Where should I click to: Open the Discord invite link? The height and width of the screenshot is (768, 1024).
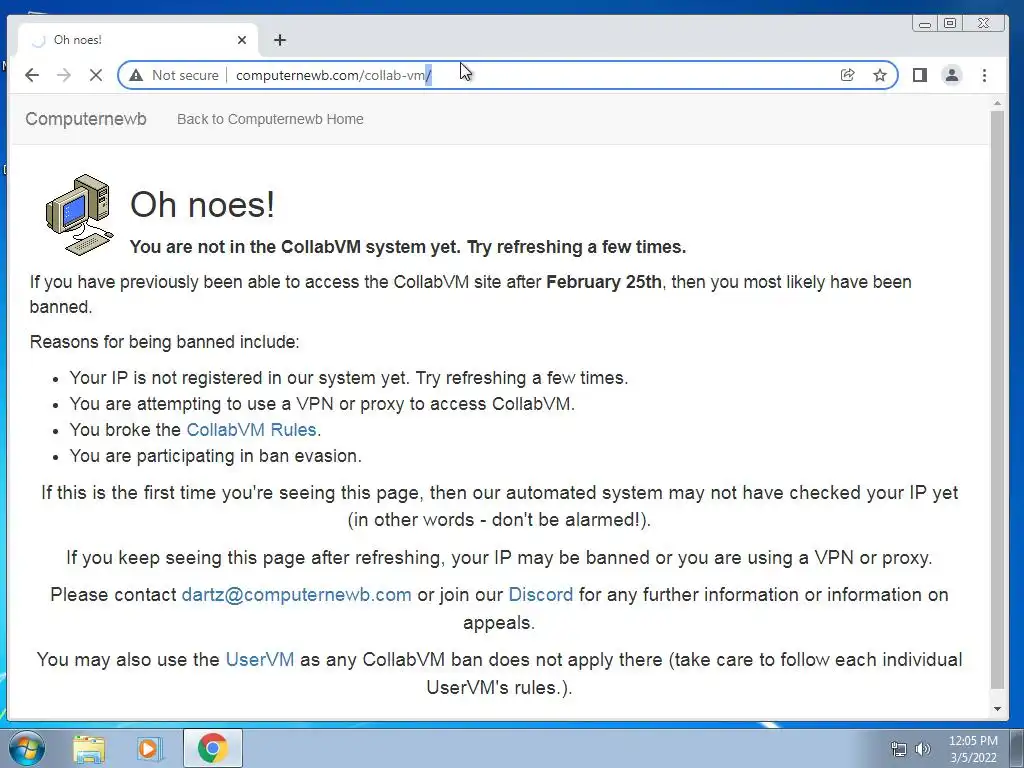pyautogui.click(x=541, y=595)
